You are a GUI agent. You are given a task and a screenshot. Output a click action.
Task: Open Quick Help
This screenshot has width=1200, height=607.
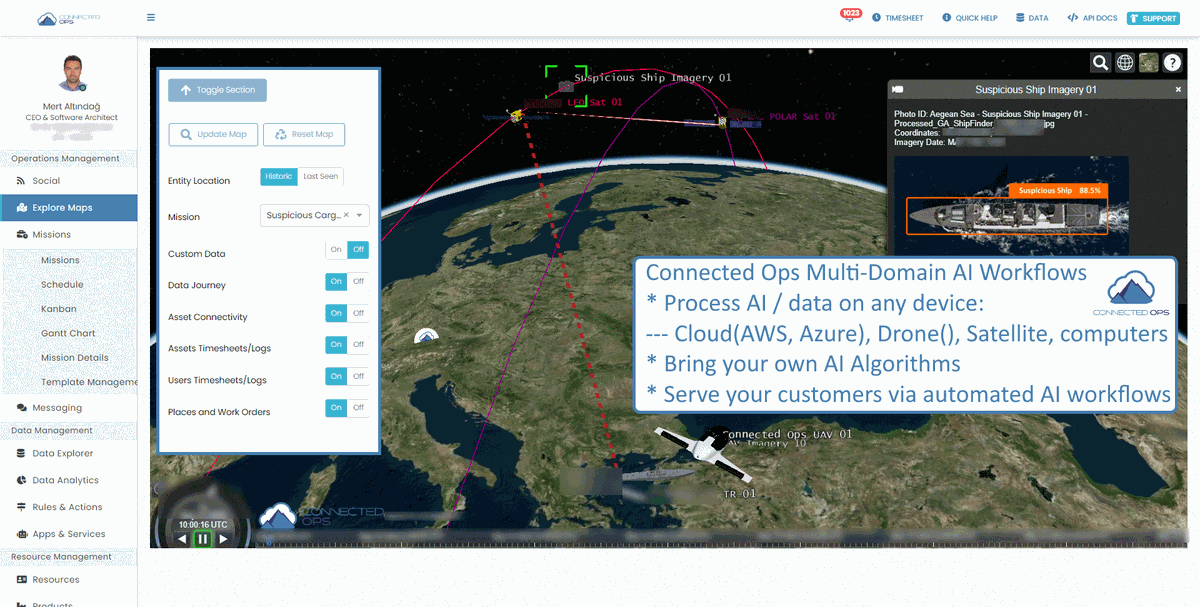pyautogui.click(x=969, y=18)
